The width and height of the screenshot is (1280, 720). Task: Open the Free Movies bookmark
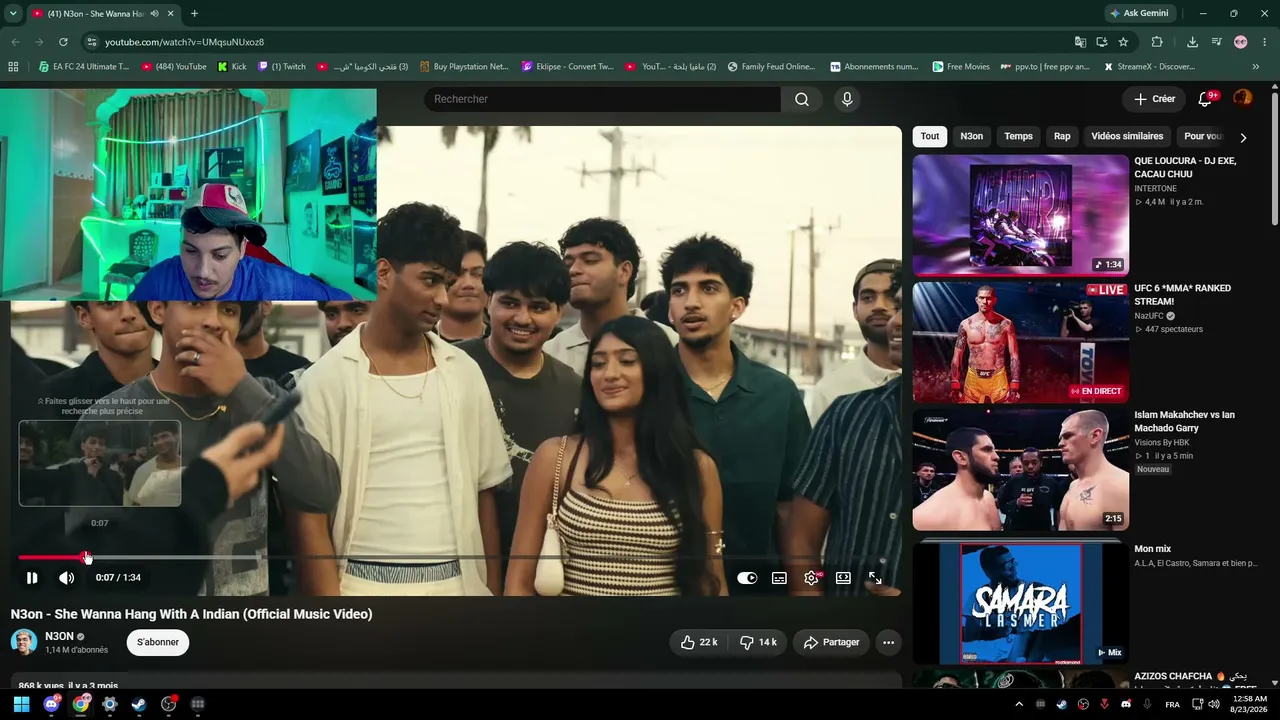tap(961, 67)
